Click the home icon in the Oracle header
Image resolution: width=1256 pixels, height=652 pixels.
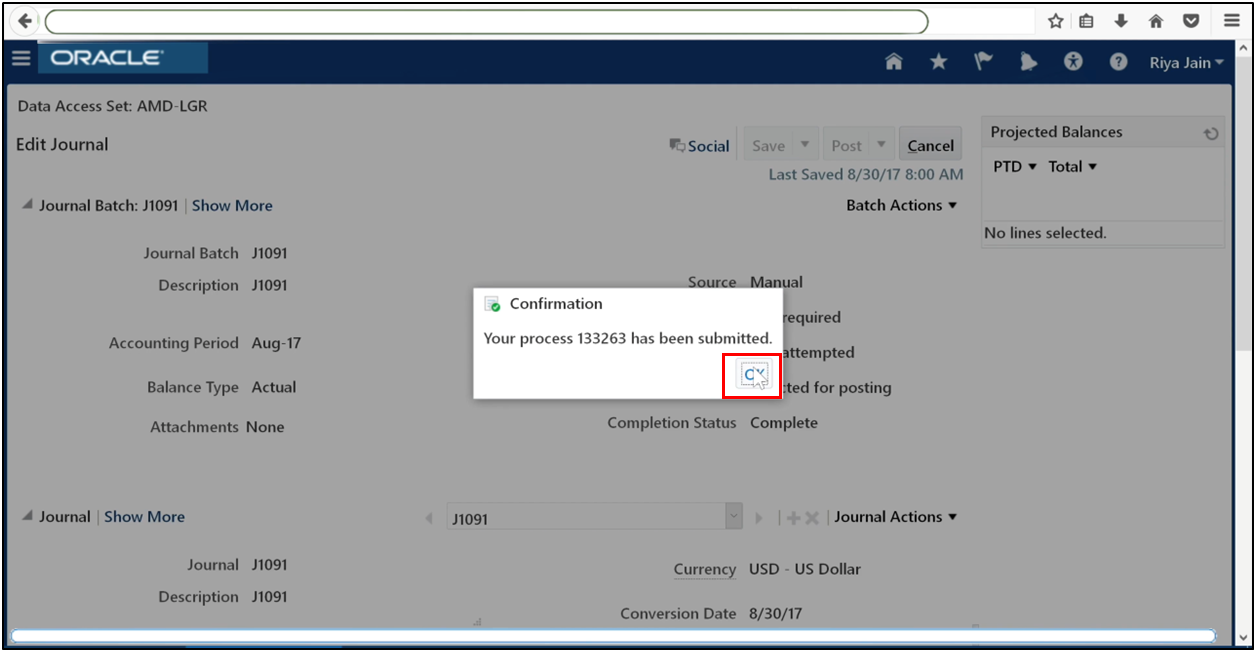coord(893,61)
